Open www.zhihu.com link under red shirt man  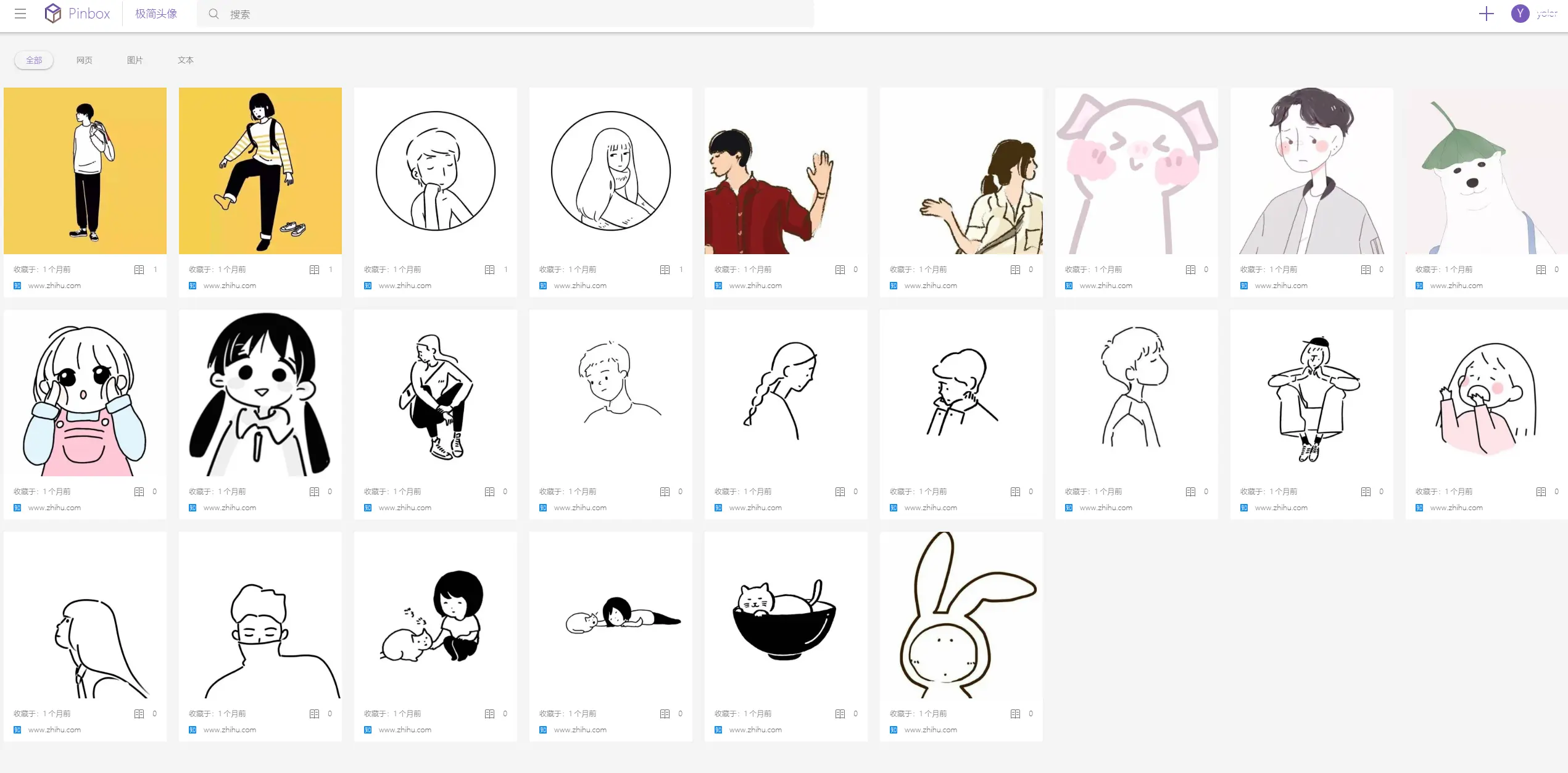tap(755, 286)
